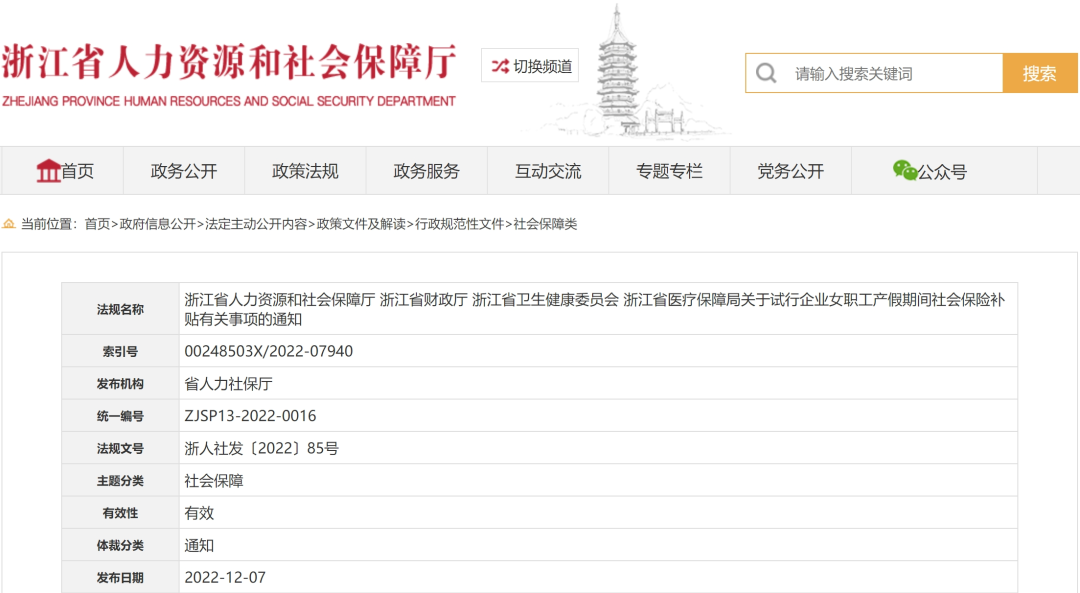1080x593 pixels.
Task: Follow the 法定主动公开内容 breadcrumb link
Action: click(256, 224)
